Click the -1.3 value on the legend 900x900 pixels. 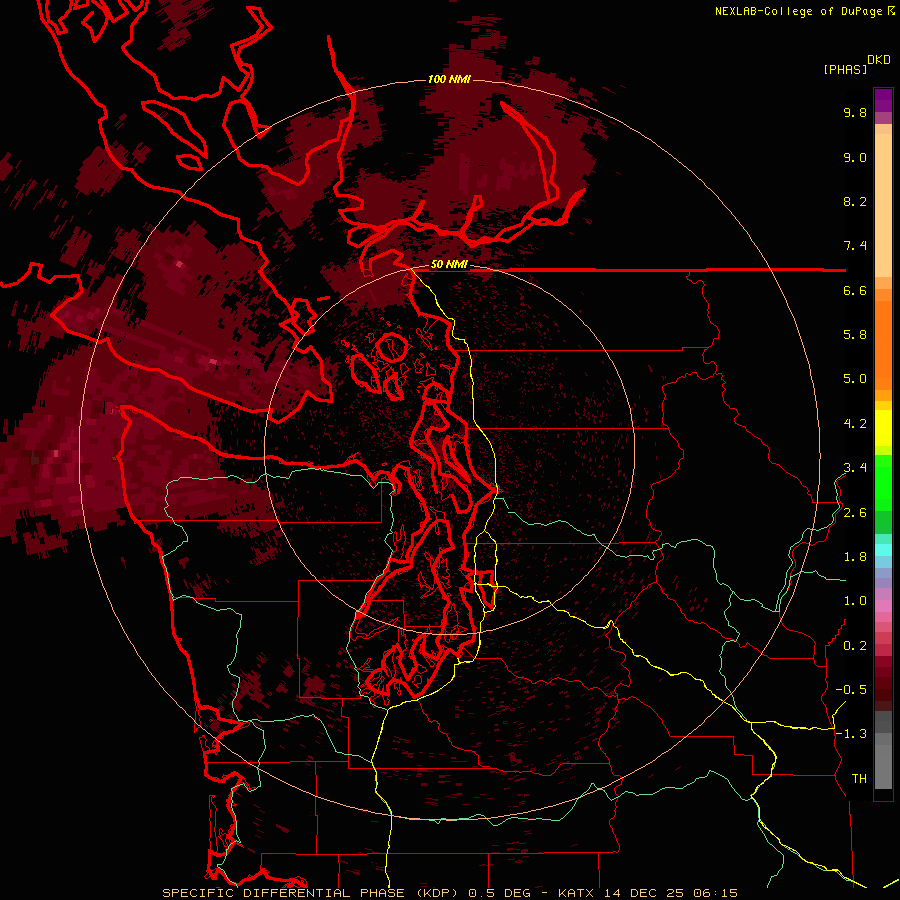point(851,734)
